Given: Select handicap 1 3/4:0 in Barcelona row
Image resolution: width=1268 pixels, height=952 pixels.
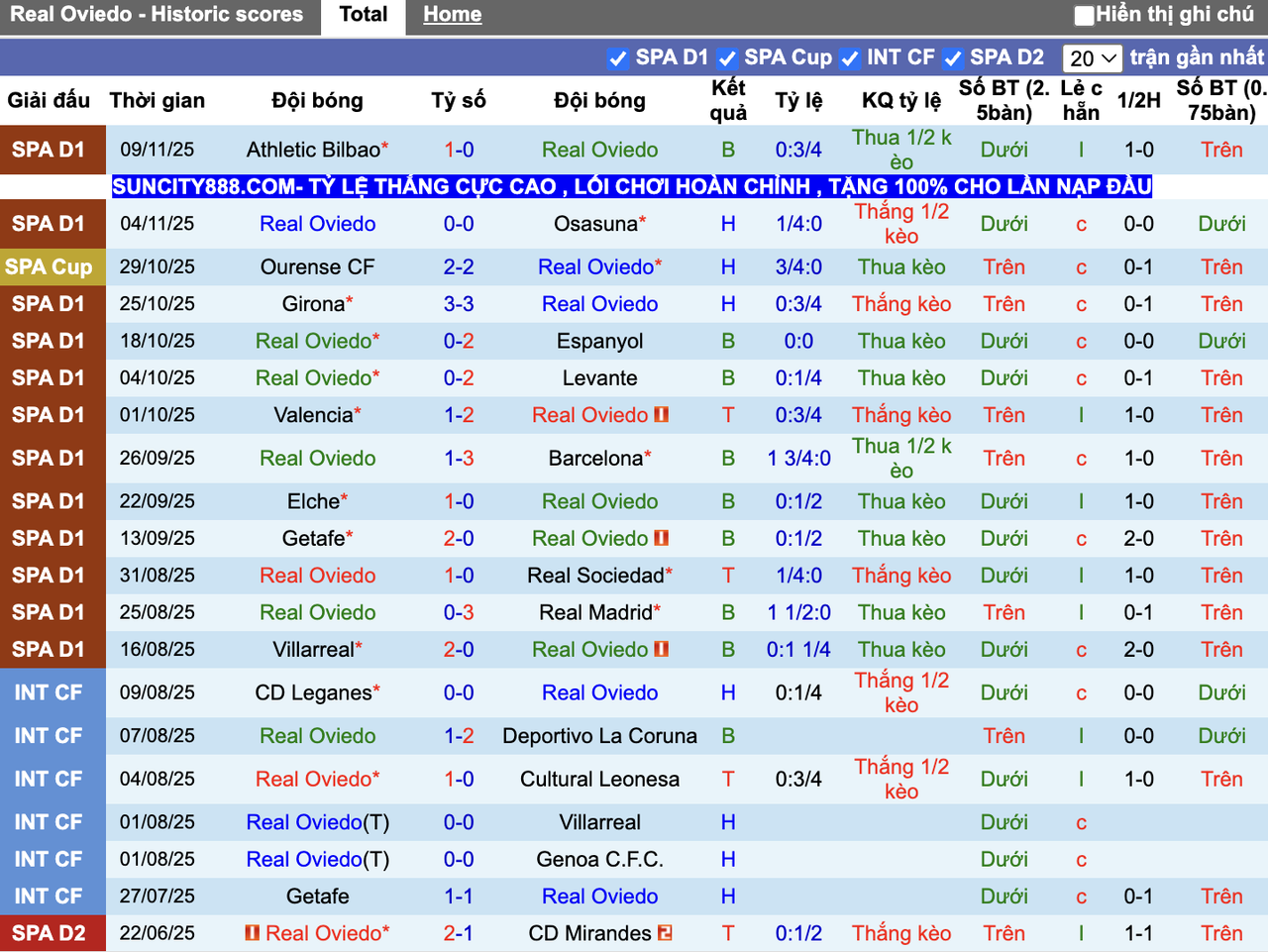Looking at the screenshot, I should pos(798,458).
